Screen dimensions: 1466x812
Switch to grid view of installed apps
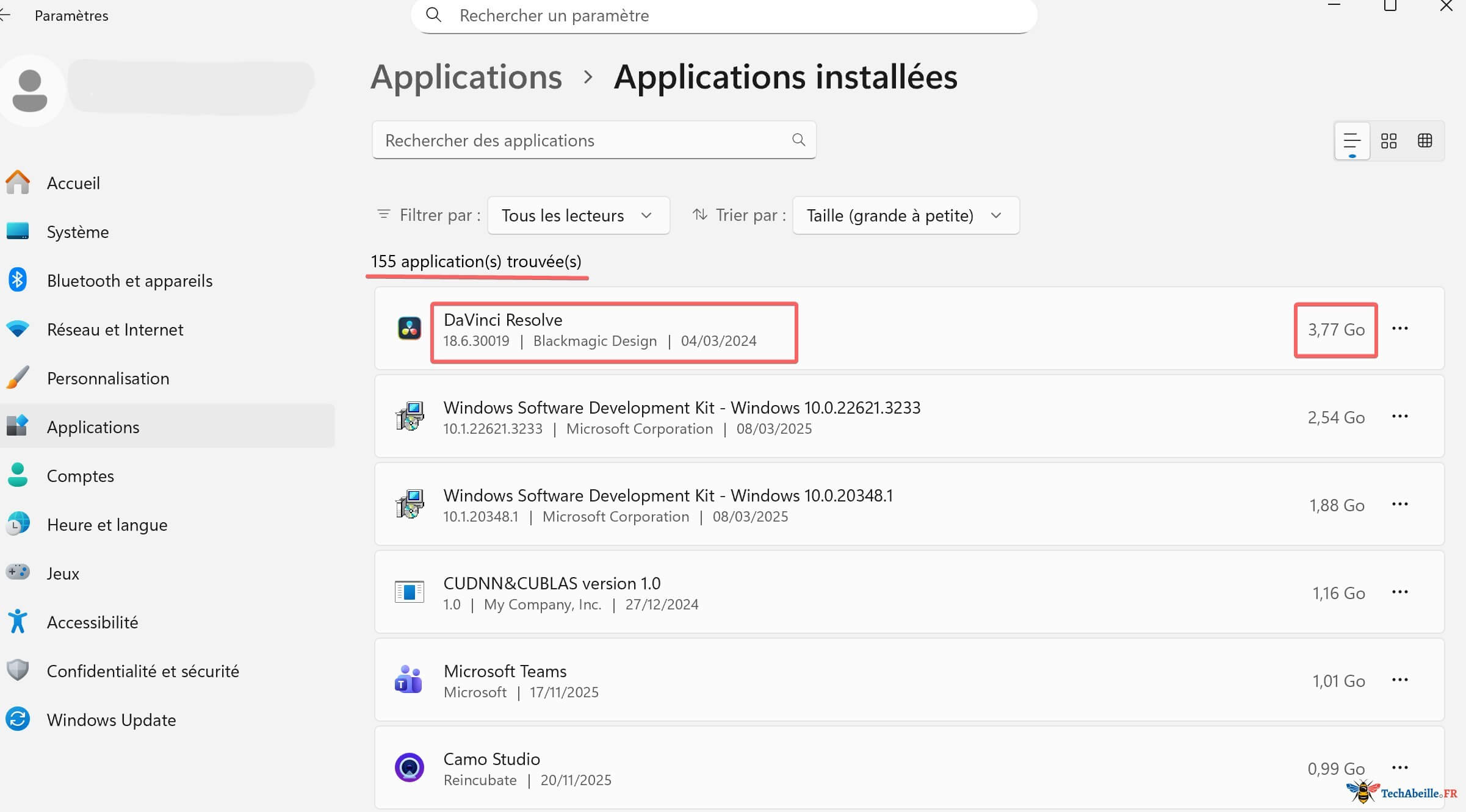[x=1388, y=141]
